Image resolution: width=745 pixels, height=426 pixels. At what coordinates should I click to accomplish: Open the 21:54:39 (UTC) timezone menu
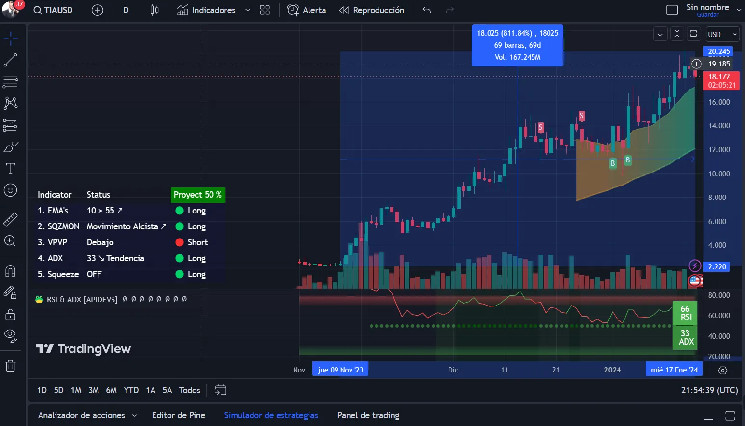click(709, 390)
